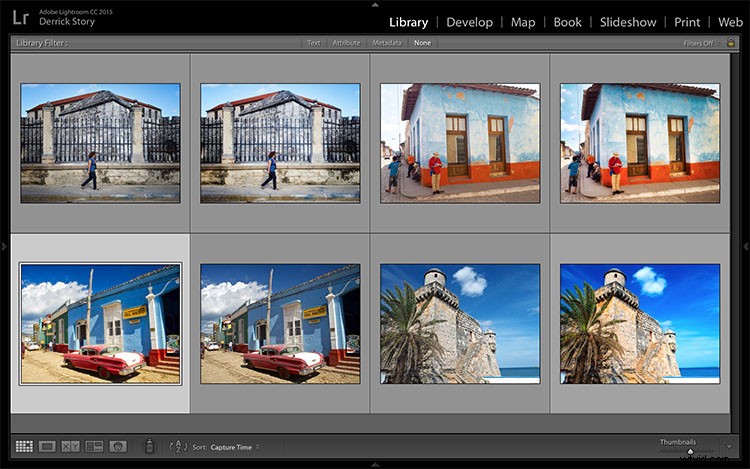Select first fence and walking woman photo
This screenshot has width=750, height=469.
coord(100,143)
